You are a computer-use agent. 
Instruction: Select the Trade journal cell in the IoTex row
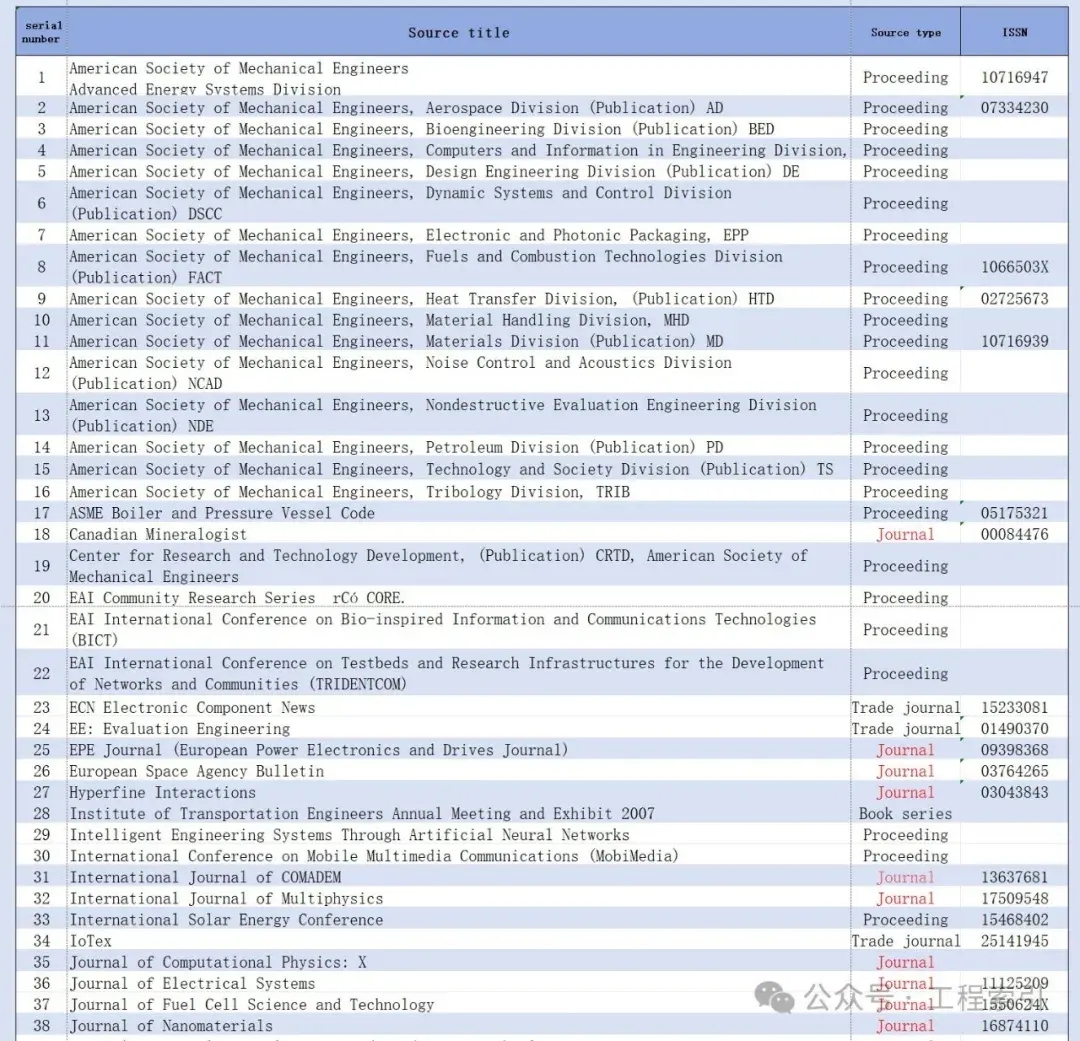tap(905, 941)
